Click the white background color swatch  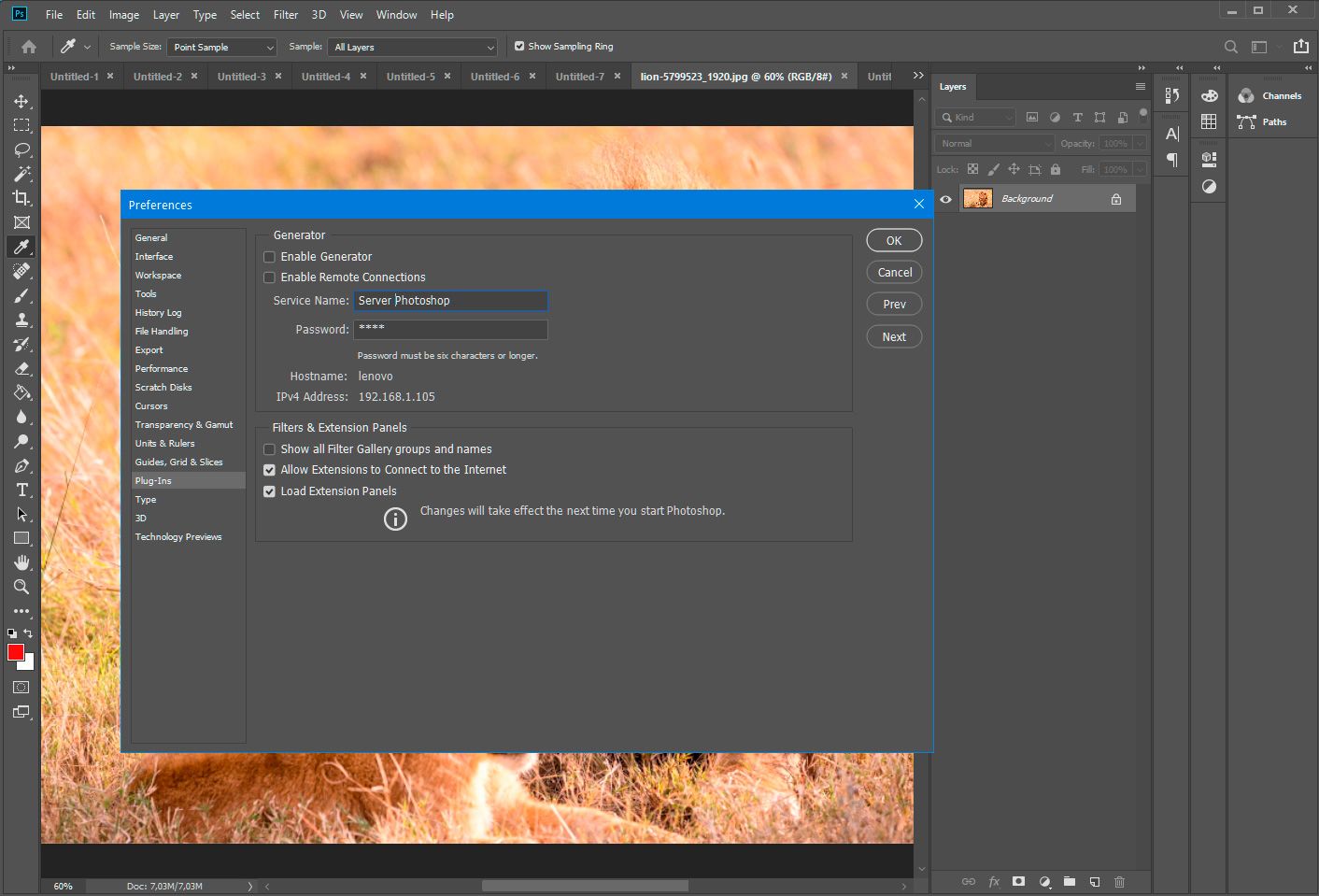(29, 664)
